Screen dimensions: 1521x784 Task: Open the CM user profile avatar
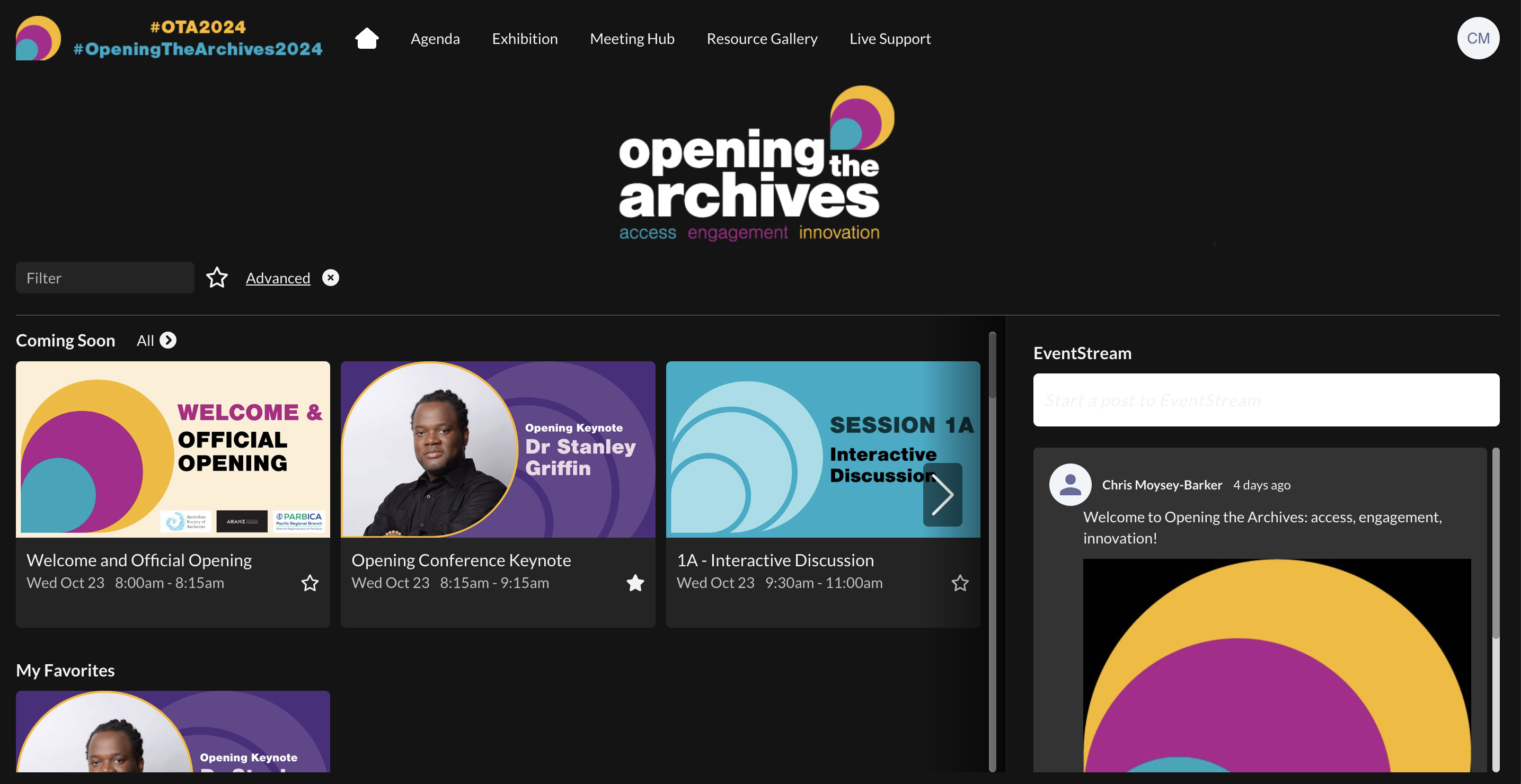point(1478,38)
